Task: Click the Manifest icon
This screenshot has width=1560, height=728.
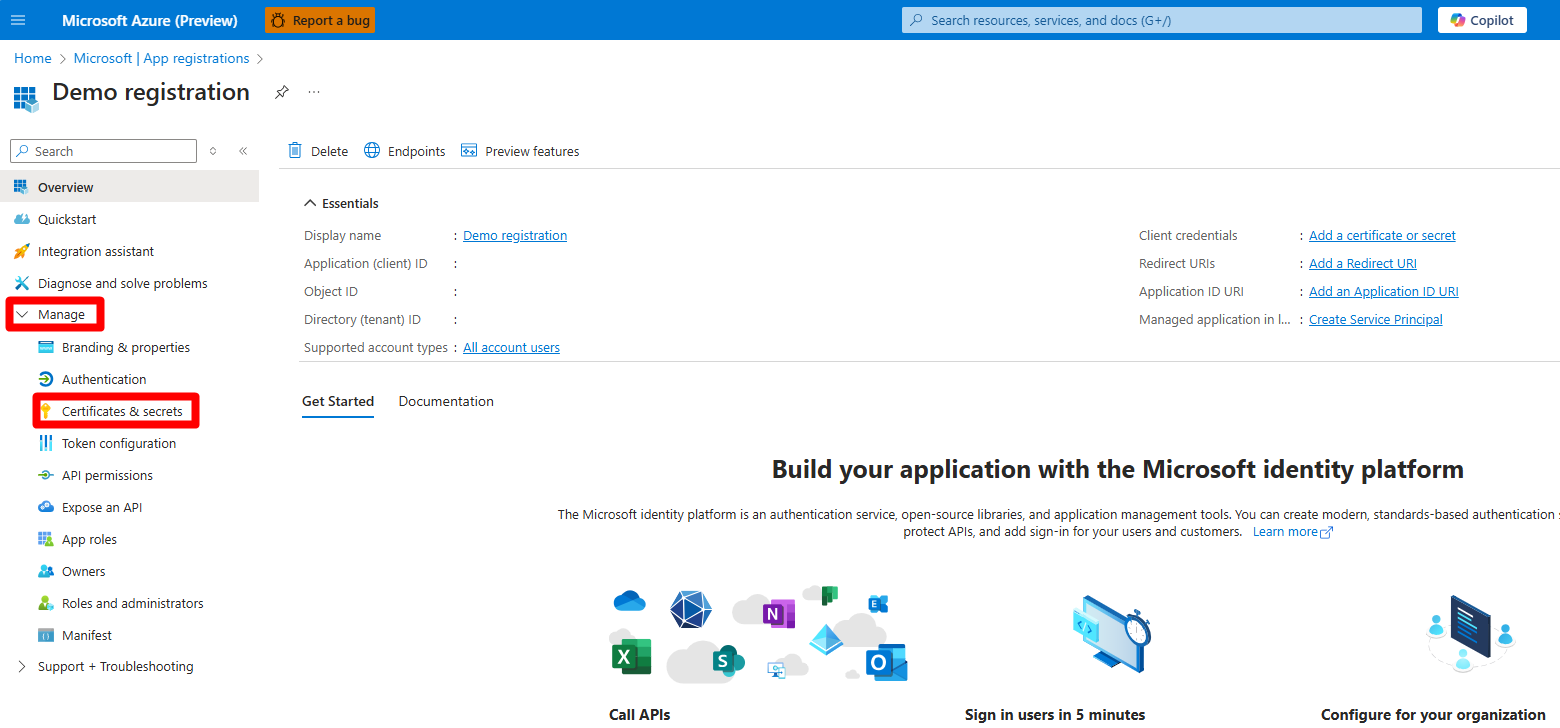Action: 45,635
